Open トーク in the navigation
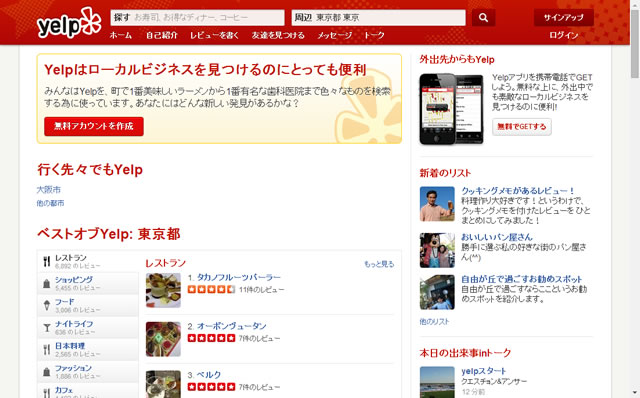 click(374, 36)
